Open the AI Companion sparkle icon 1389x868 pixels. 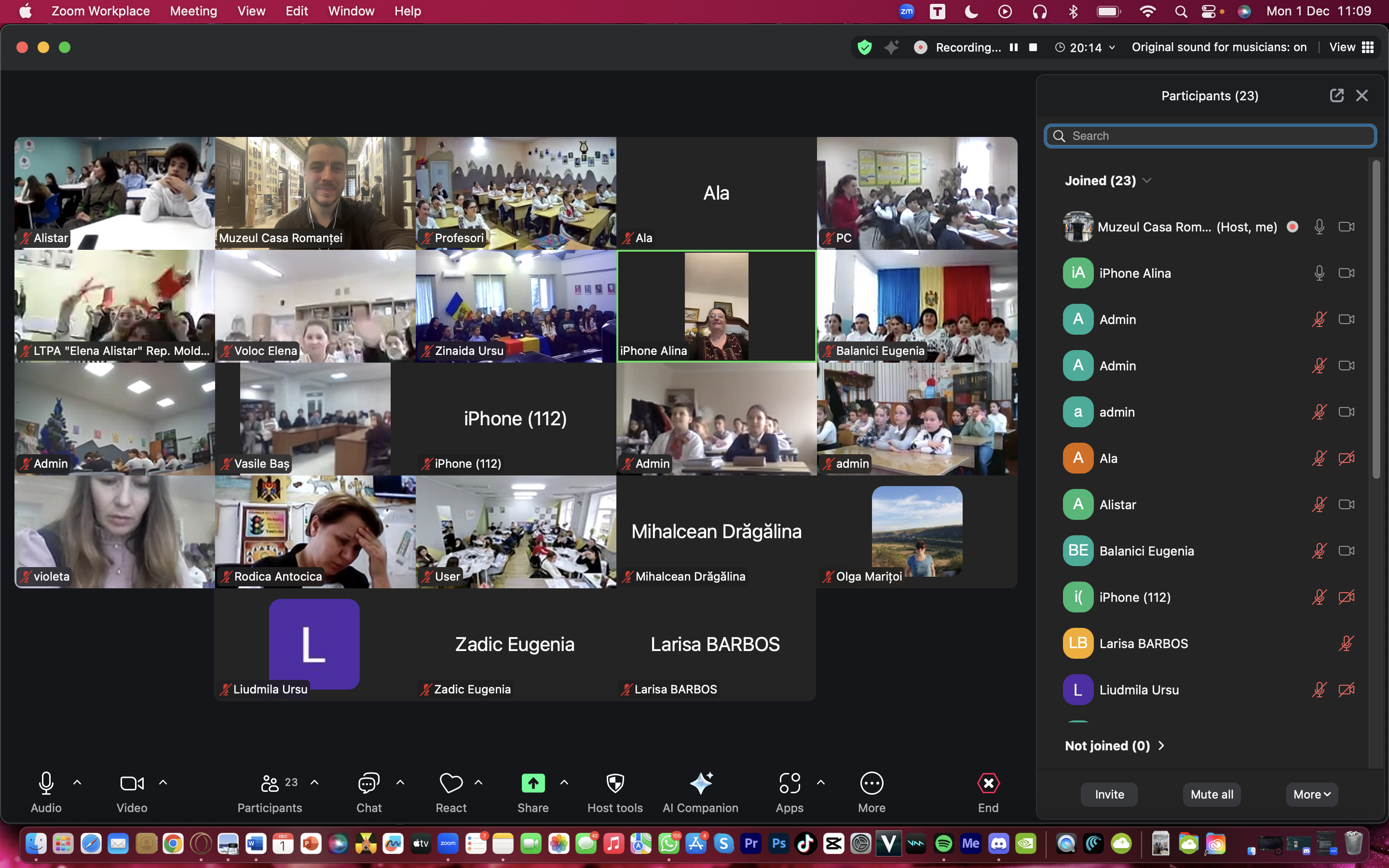[x=700, y=783]
